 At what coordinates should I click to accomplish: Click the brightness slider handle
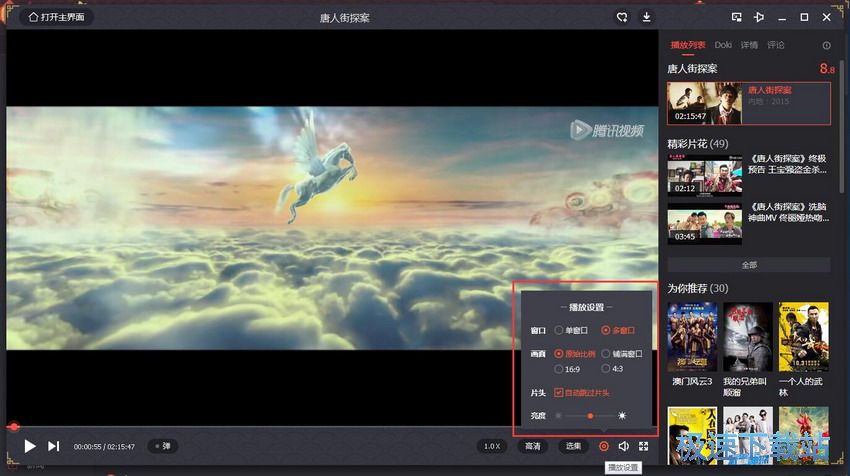tap(590, 416)
